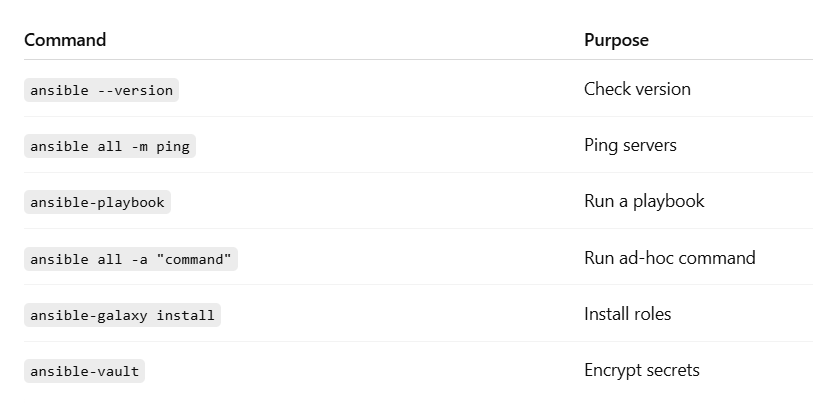The height and width of the screenshot is (417, 813).
Task: Click the "--version" flag text
Action: click(x=135, y=90)
